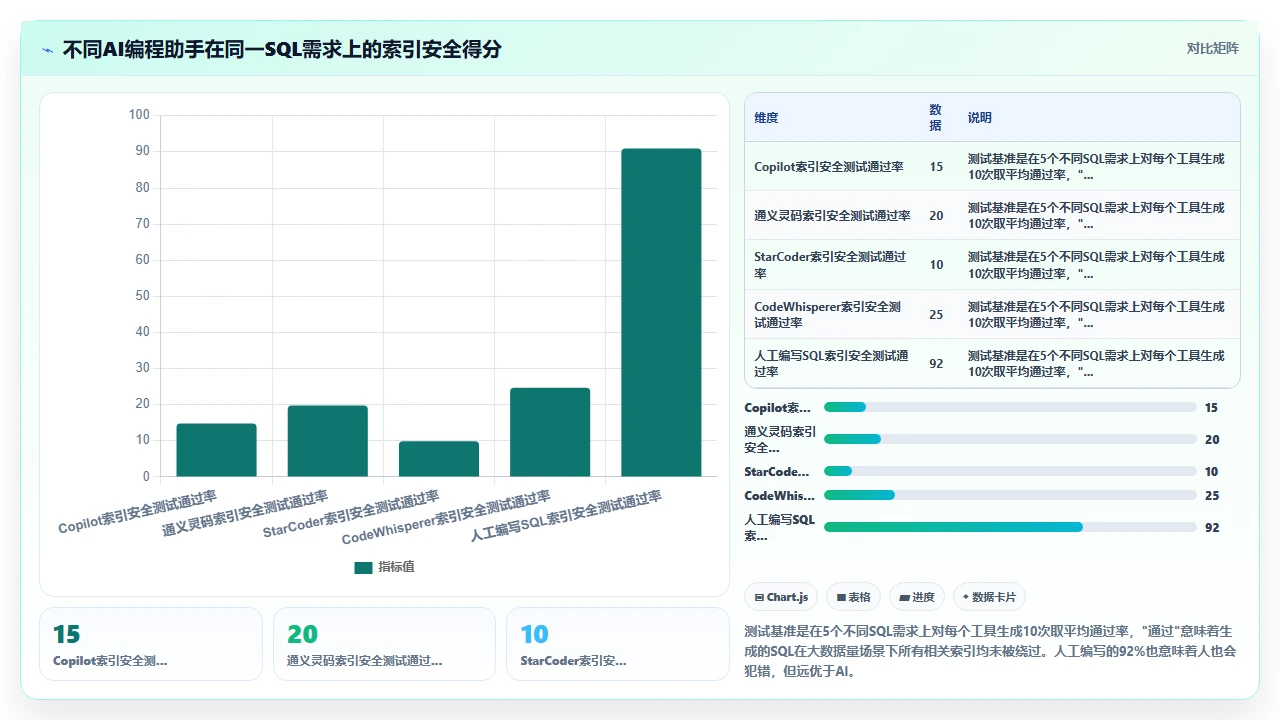The height and width of the screenshot is (720, 1280).
Task: Click the 维度 column header
Action: 766,118
